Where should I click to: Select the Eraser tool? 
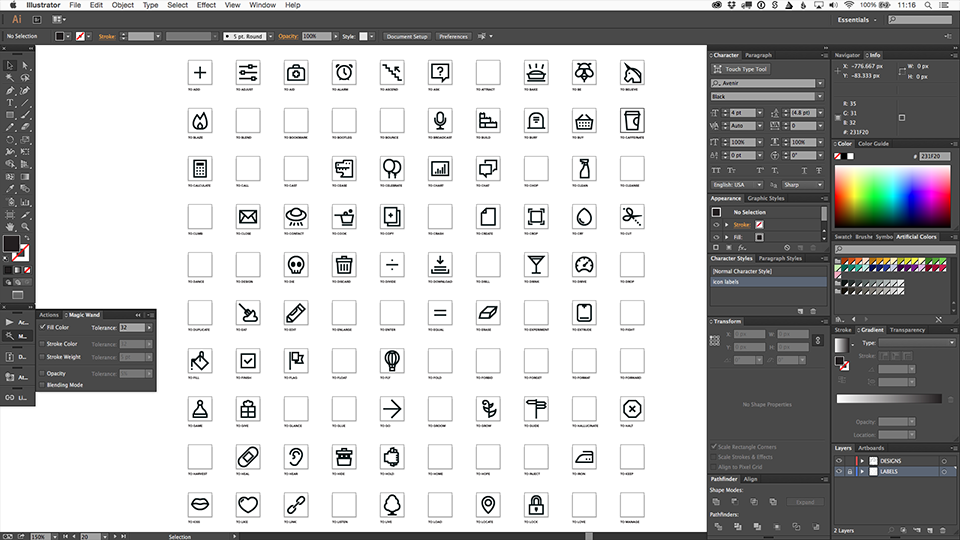click(x=25, y=127)
